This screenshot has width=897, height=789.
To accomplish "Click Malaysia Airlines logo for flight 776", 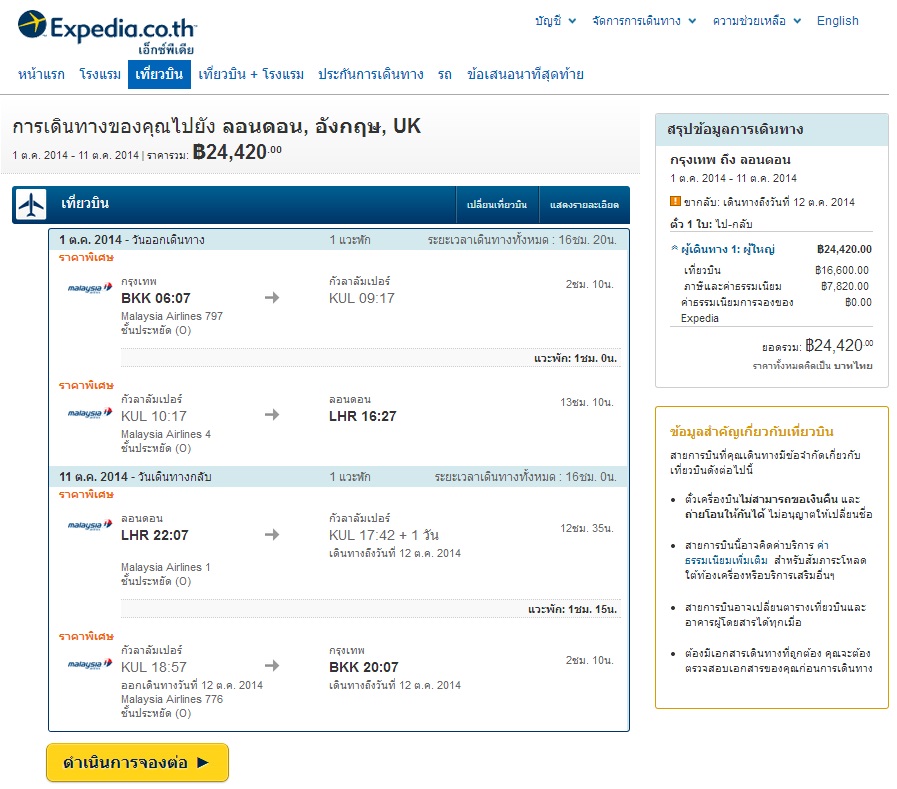I will [x=90, y=663].
